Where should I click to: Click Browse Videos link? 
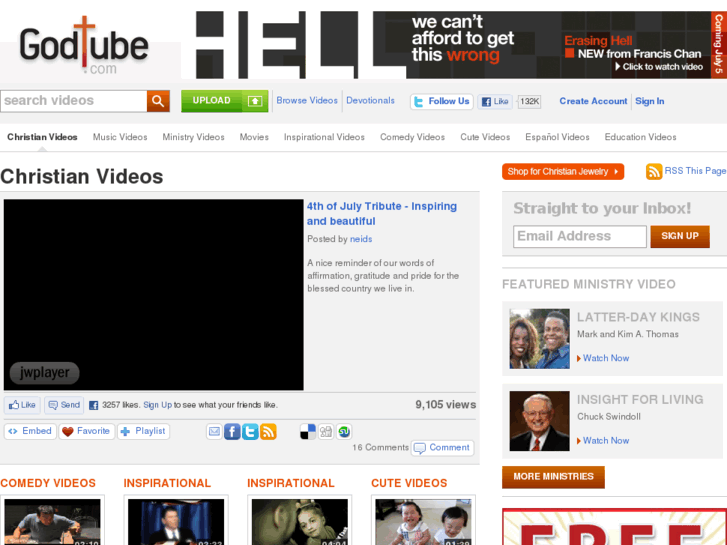pyautogui.click(x=307, y=101)
